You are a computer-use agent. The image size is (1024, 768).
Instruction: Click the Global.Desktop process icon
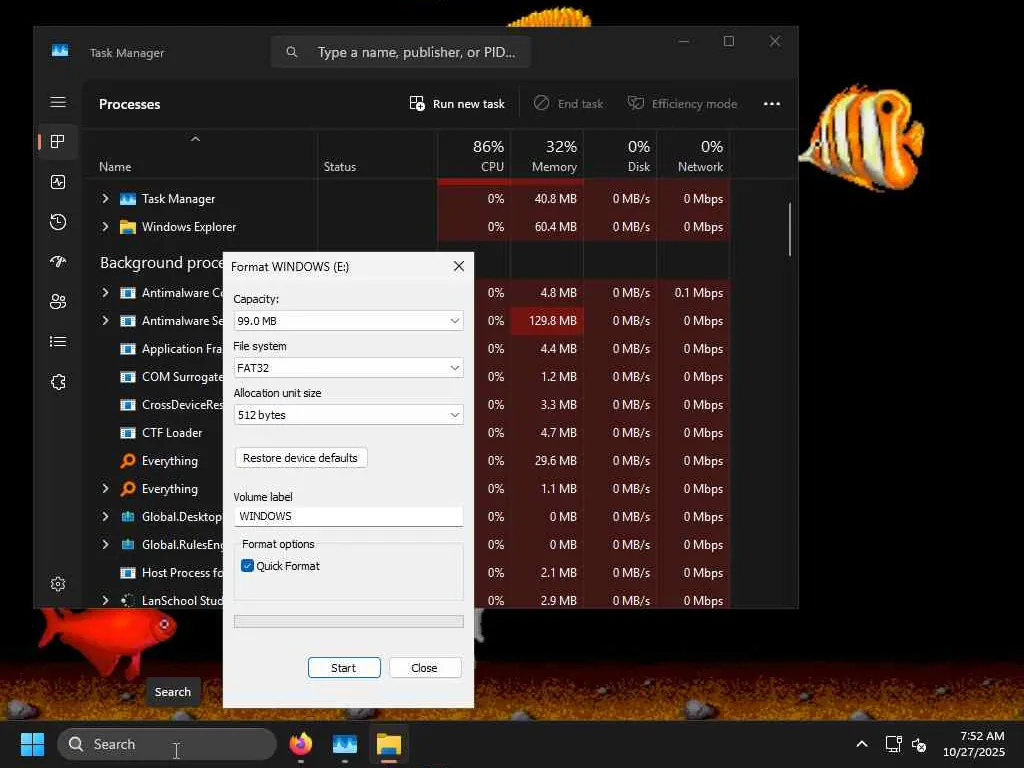click(128, 517)
